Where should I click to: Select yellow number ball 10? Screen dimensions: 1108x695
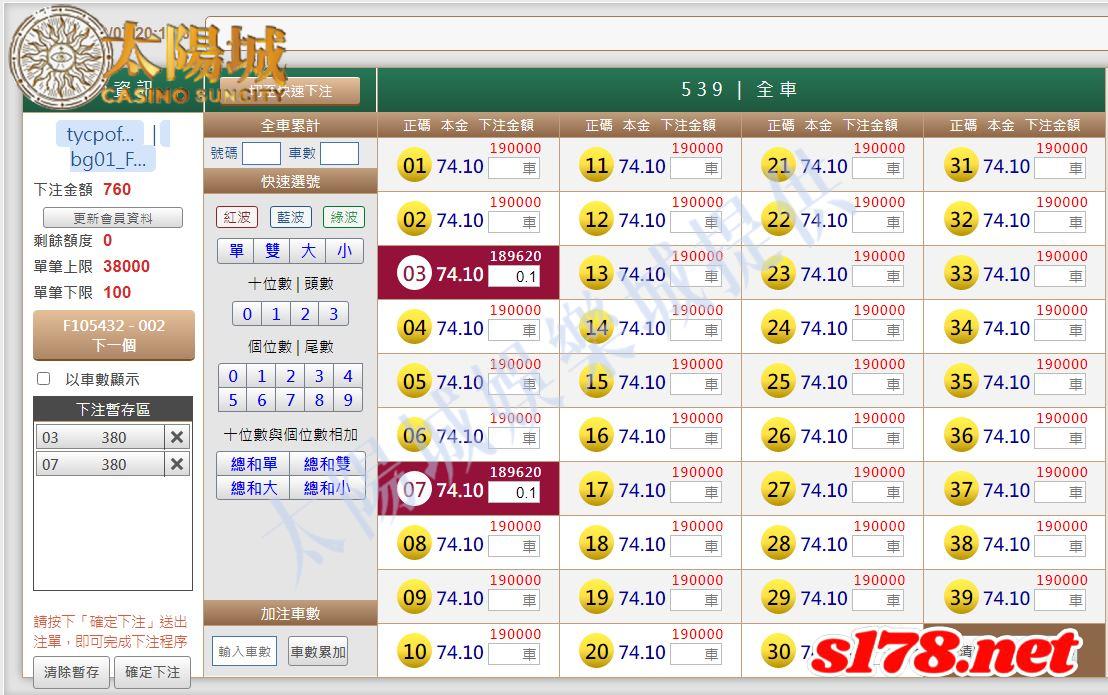(414, 651)
